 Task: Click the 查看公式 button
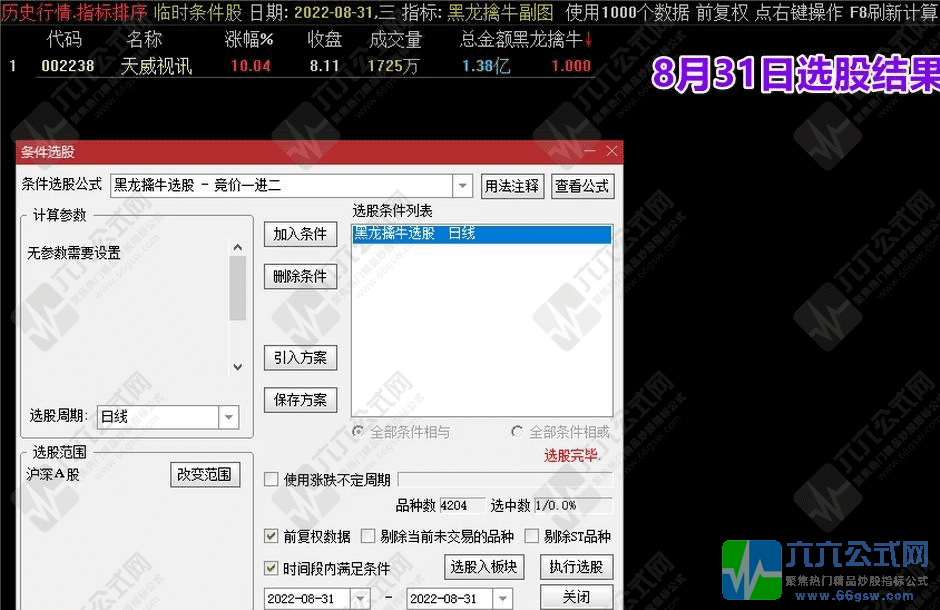coord(582,186)
